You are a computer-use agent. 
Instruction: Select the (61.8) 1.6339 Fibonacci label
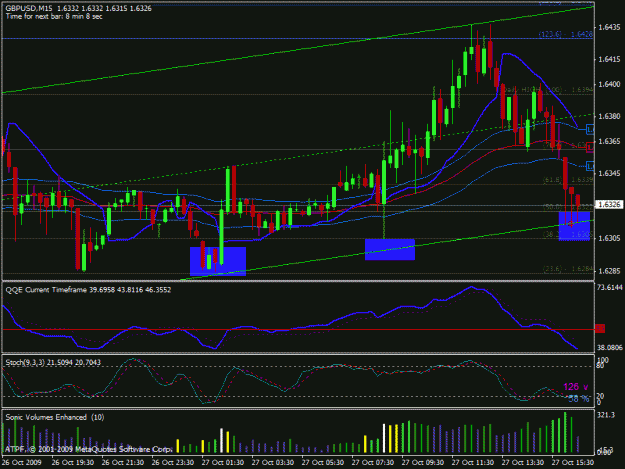(x=568, y=180)
